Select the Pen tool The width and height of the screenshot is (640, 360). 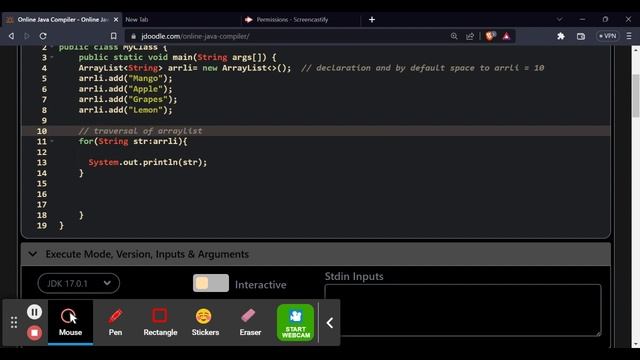(115, 322)
